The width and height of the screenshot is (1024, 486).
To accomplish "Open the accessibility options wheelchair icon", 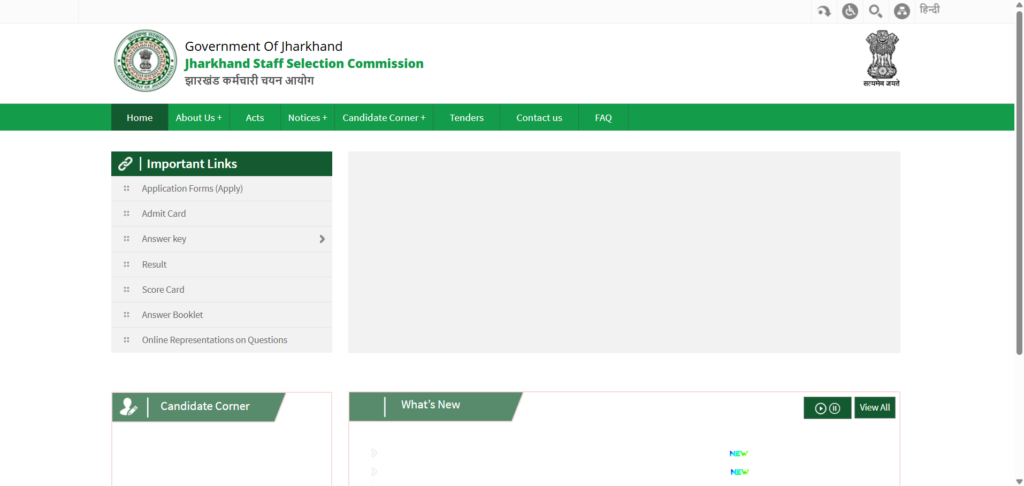I will (x=850, y=11).
